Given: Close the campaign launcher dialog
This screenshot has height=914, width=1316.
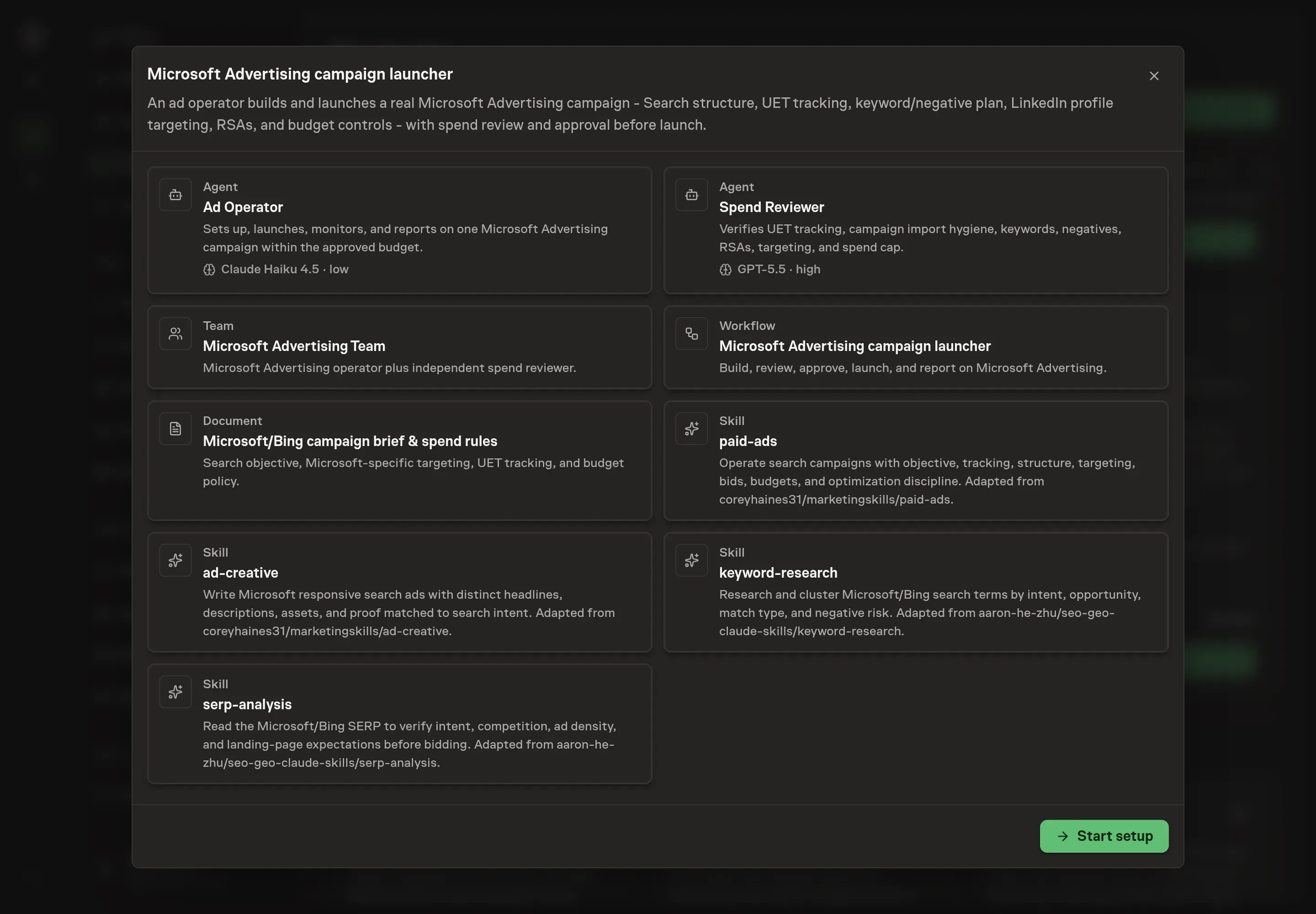Looking at the screenshot, I should coord(1154,76).
